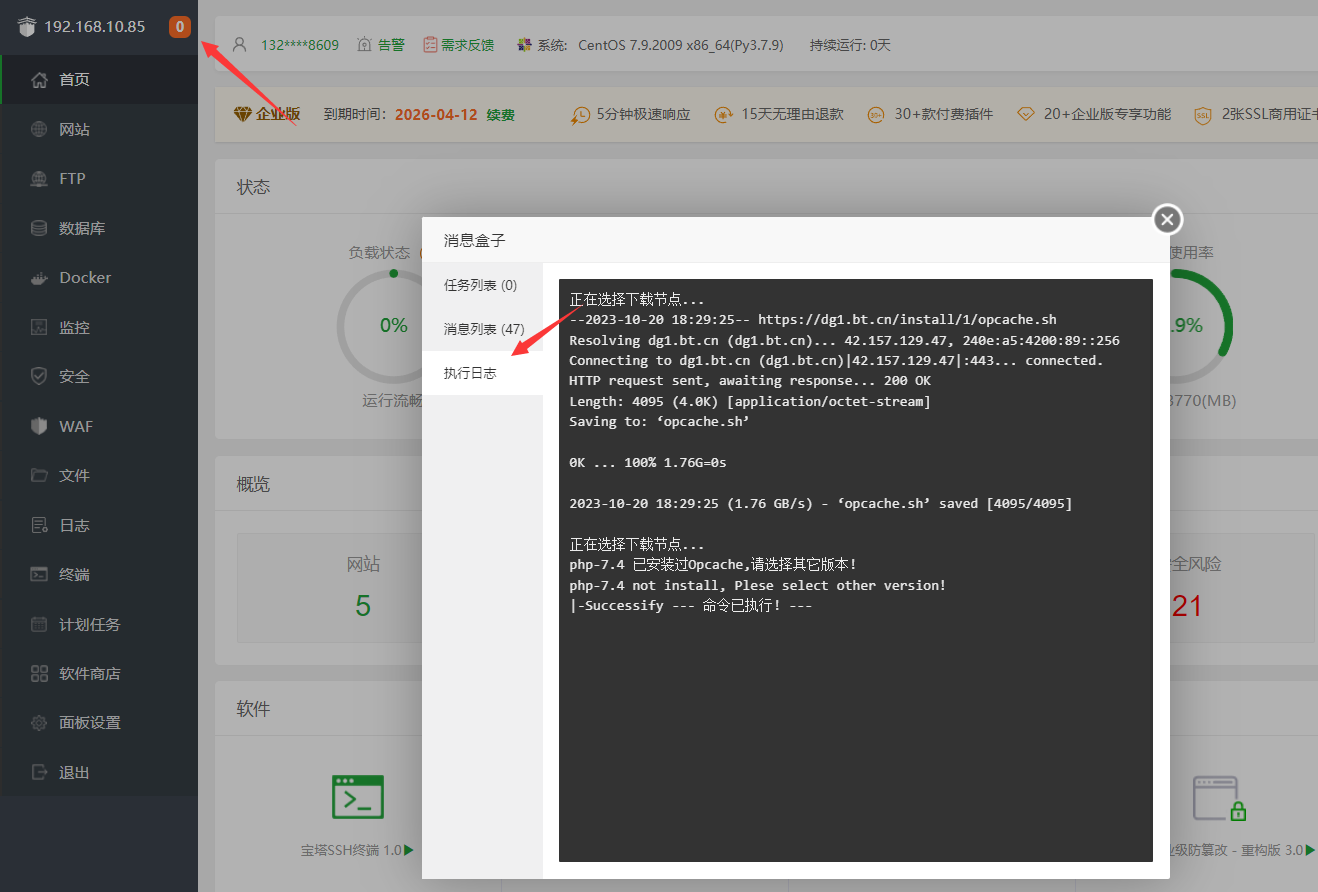Click the 宝塔SSH终端 green terminal icon

(358, 796)
